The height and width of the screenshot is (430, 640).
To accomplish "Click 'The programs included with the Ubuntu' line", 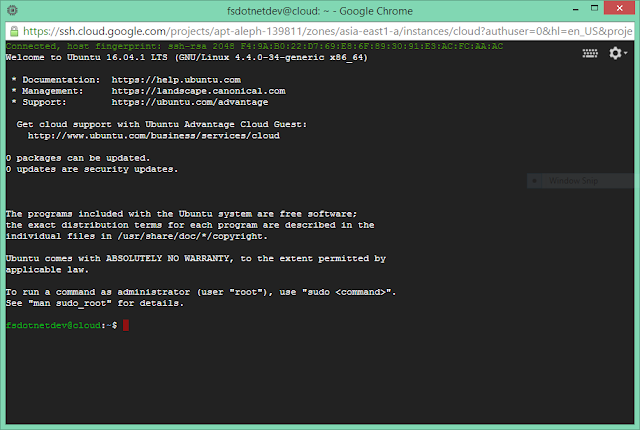I will pos(181,214).
